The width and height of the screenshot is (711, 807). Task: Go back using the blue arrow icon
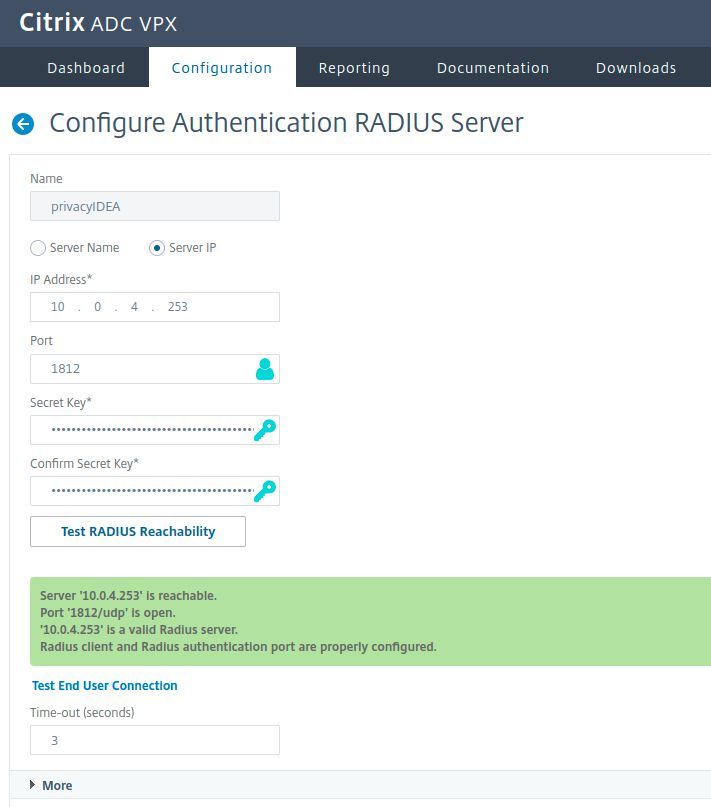tap(23, 124)
